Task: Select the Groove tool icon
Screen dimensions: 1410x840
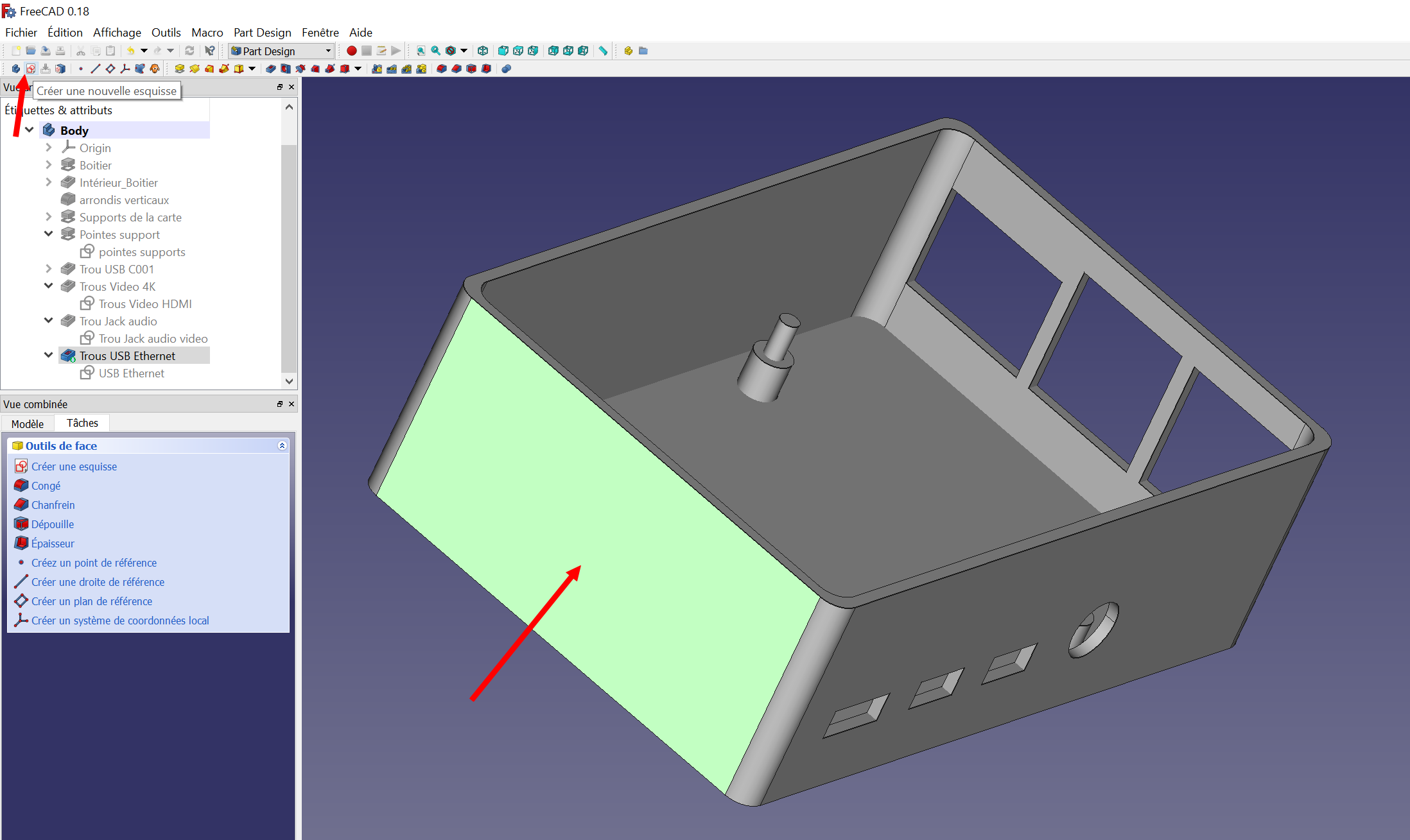Action: pyautogui.click(x=300, y=69)
